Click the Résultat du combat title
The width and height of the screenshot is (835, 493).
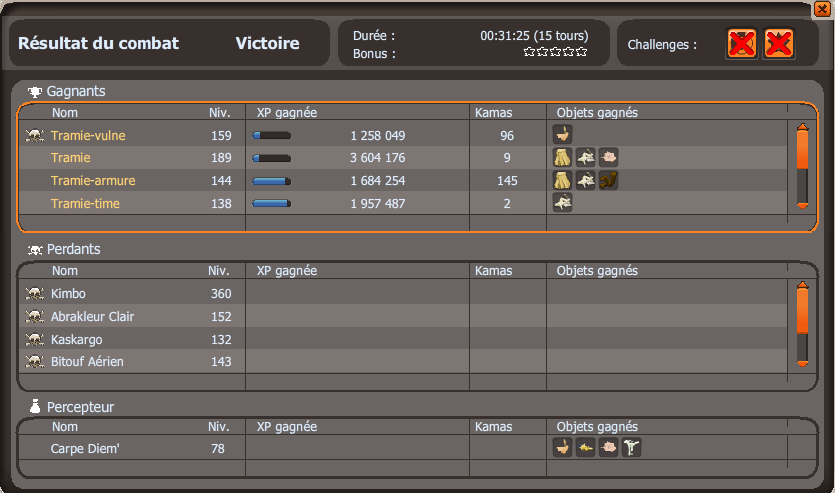(x=99, y=43)
